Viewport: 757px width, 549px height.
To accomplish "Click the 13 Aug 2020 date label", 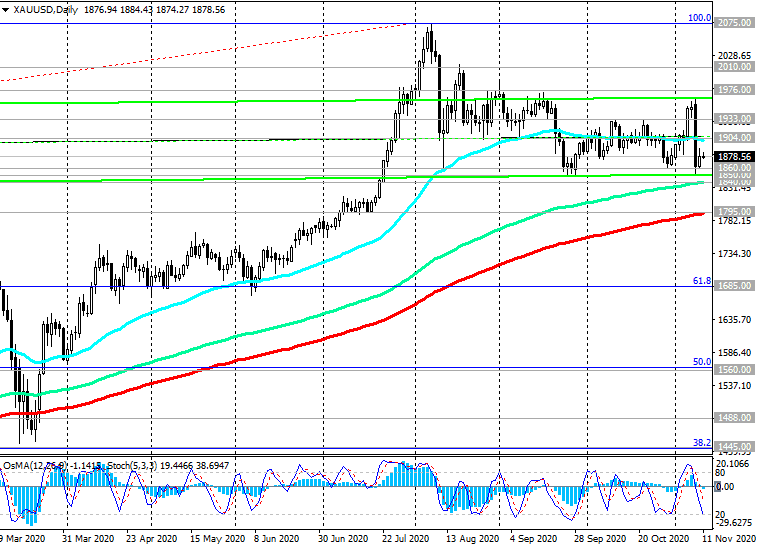I will 472,538.
